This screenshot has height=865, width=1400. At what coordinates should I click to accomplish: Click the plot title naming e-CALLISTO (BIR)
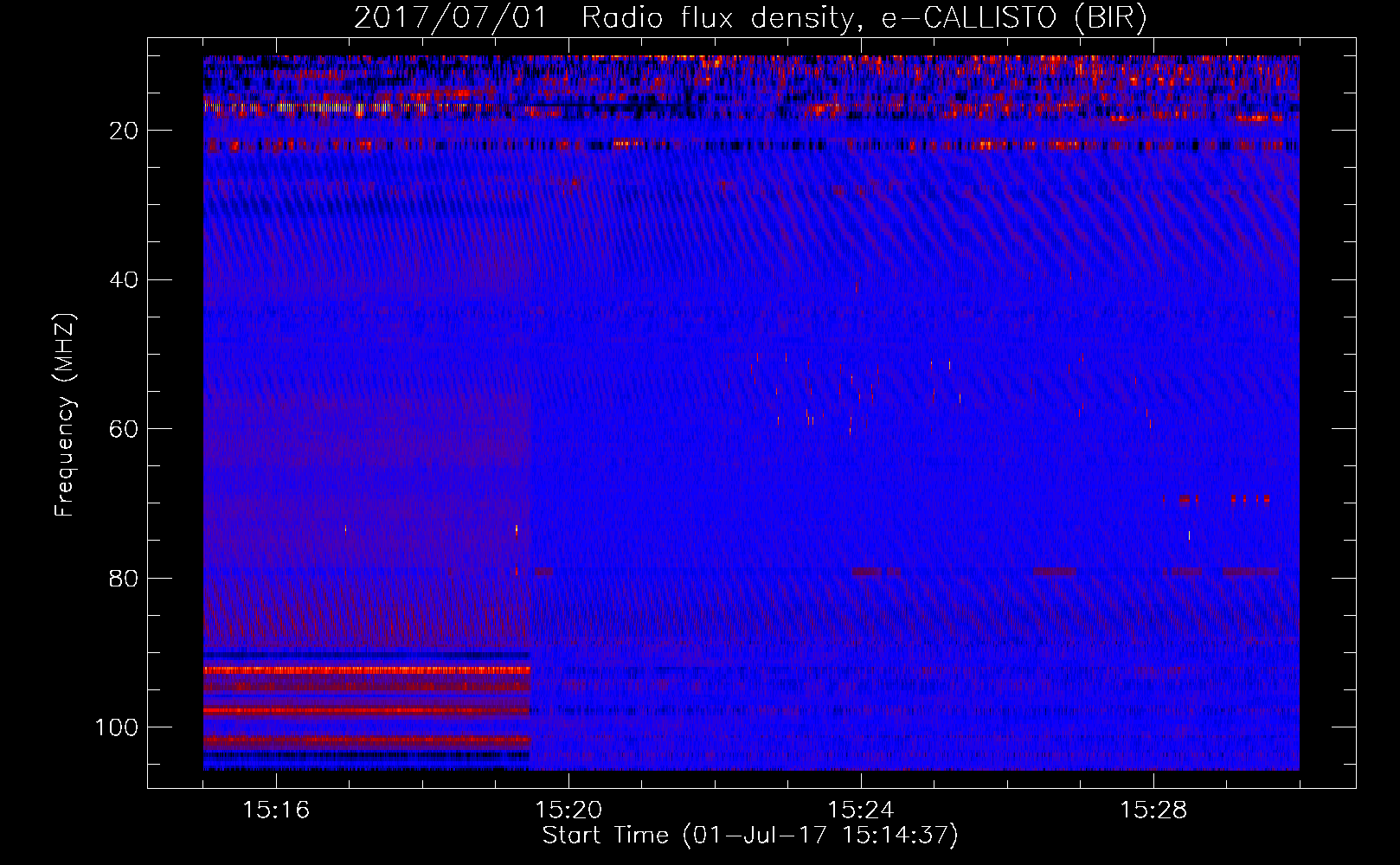(750, 17)
